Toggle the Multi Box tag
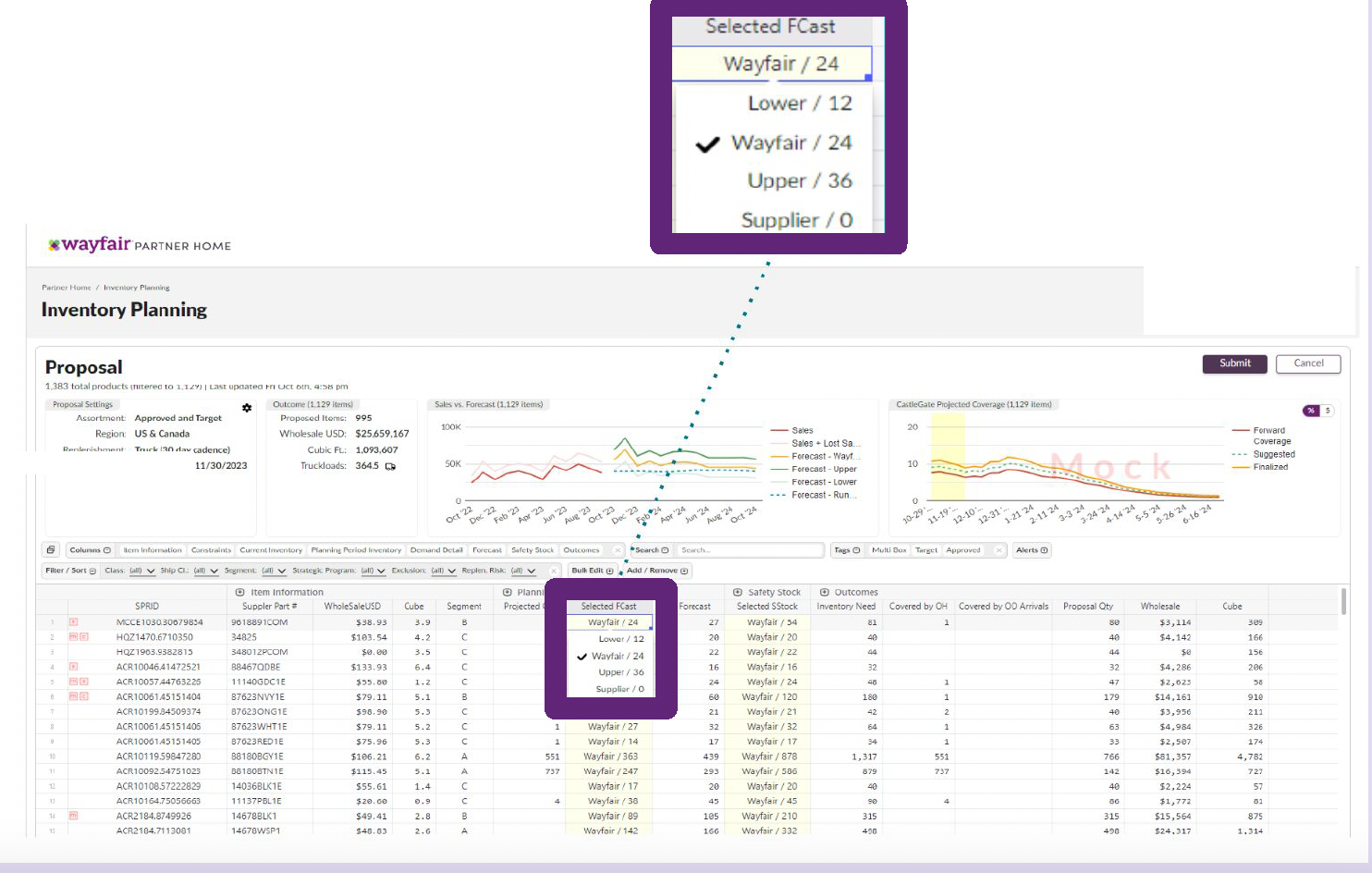 889,550
